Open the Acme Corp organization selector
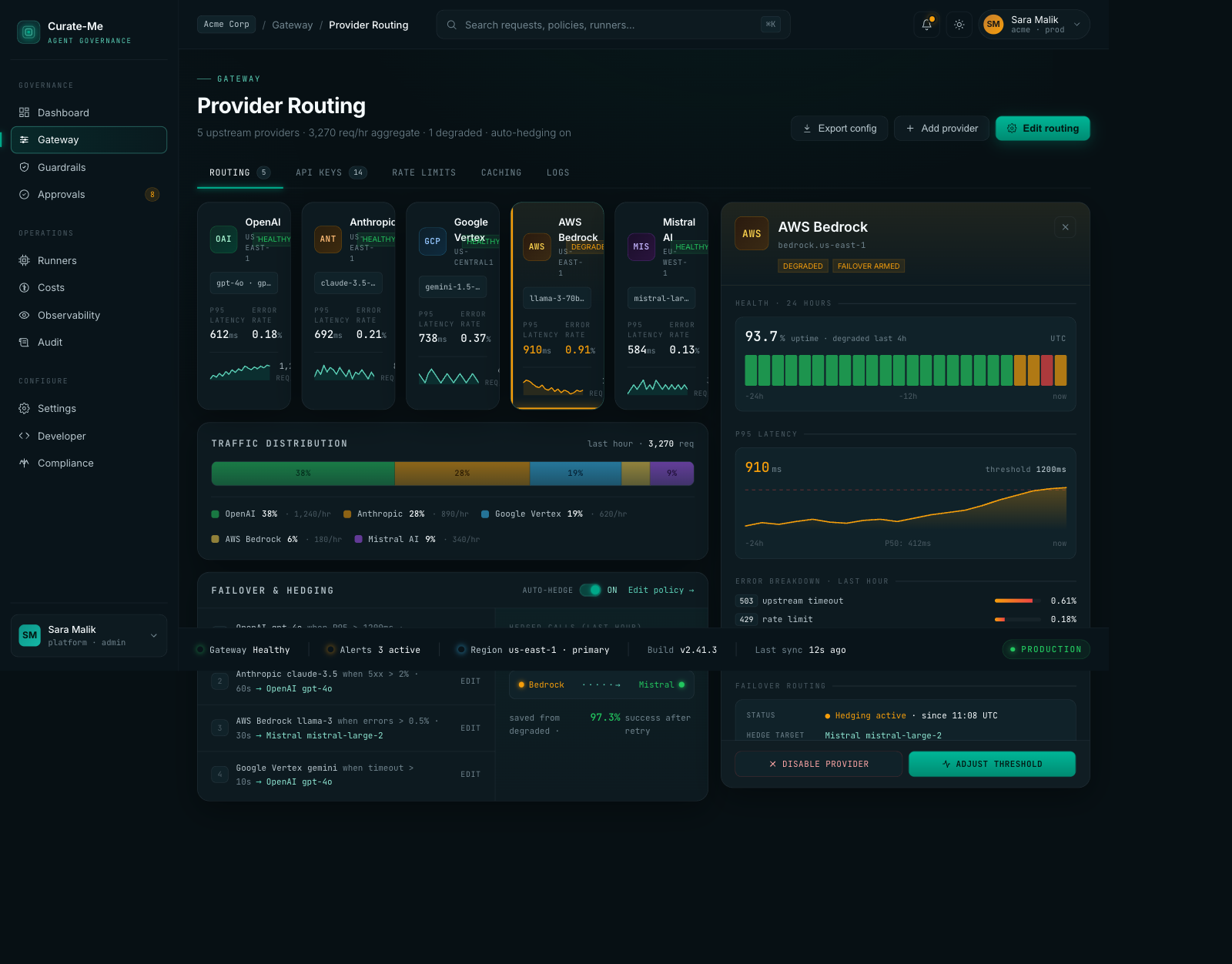The height and width of the screenshot is (964, 1232). point(226,25)
